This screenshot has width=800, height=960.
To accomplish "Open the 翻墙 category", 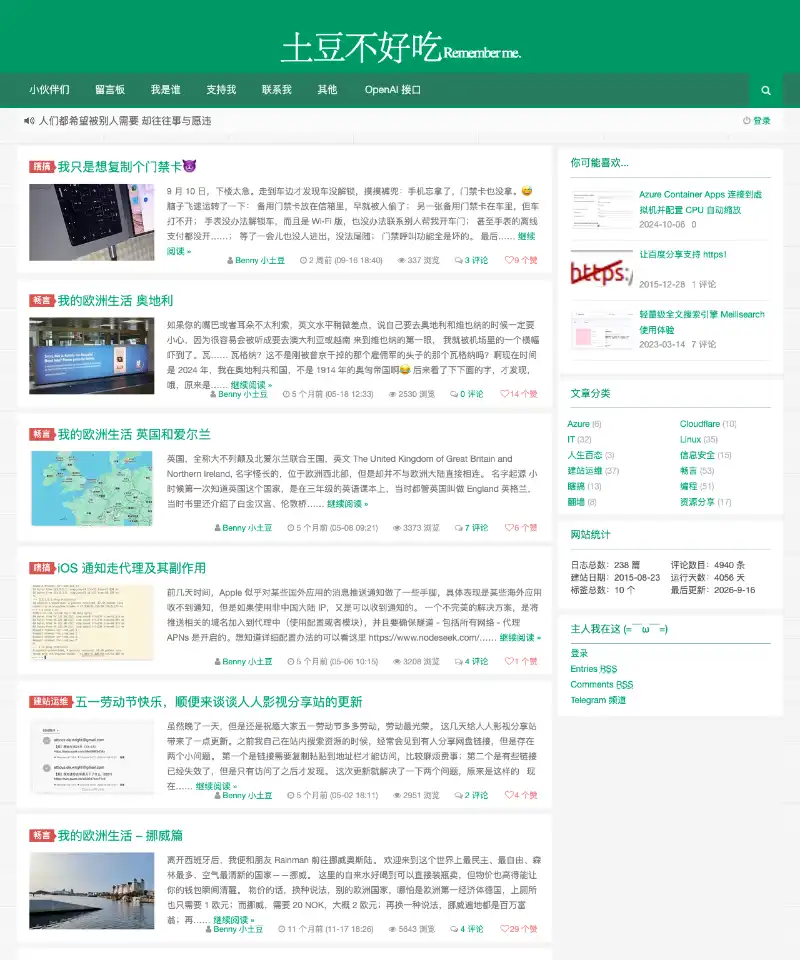I will (576, 501).
